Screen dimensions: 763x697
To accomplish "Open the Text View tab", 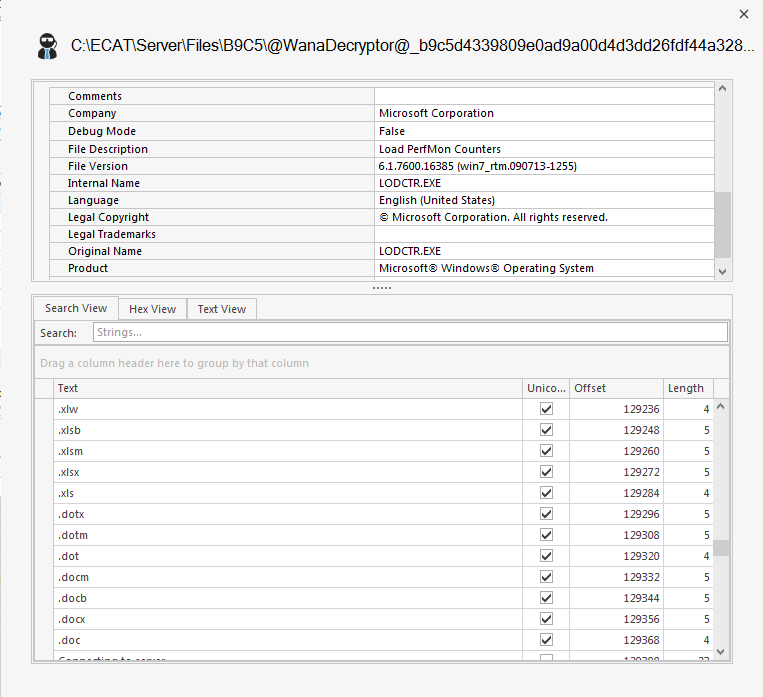I will pos(221,309).
